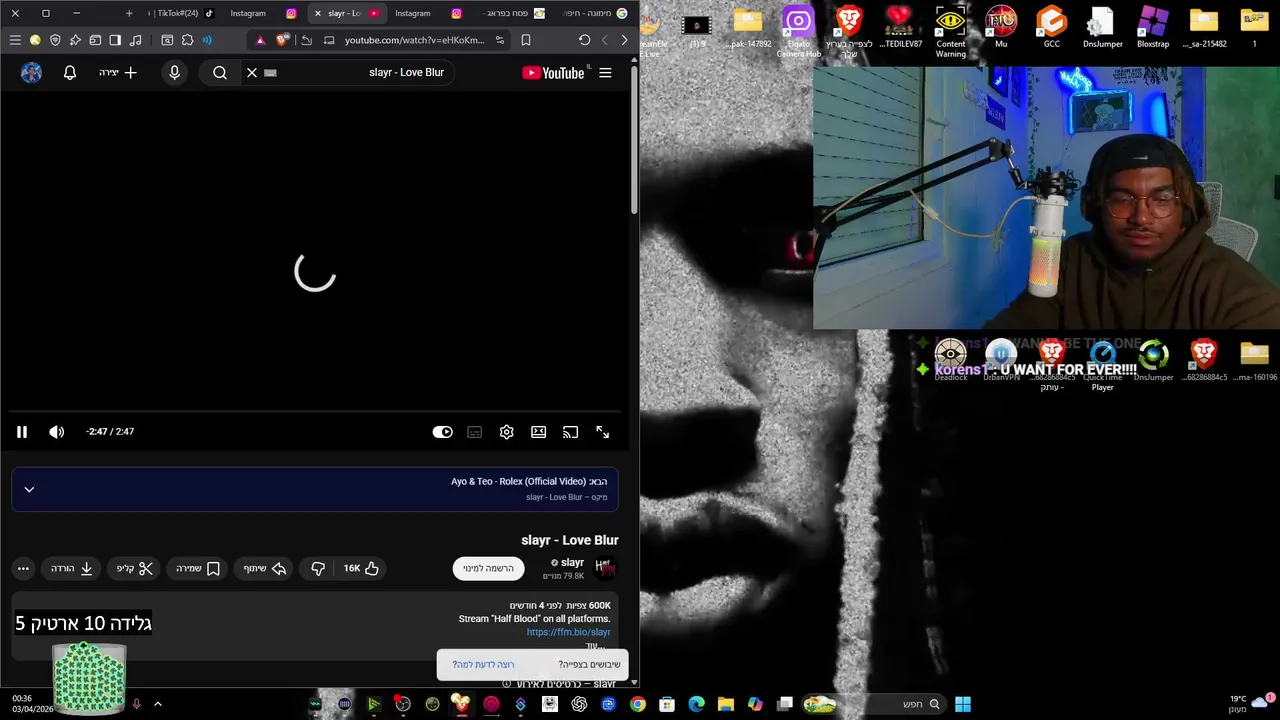Screen dimensions: 1280x720
Task: Open YouTube notifications bell
Action: 70,72
